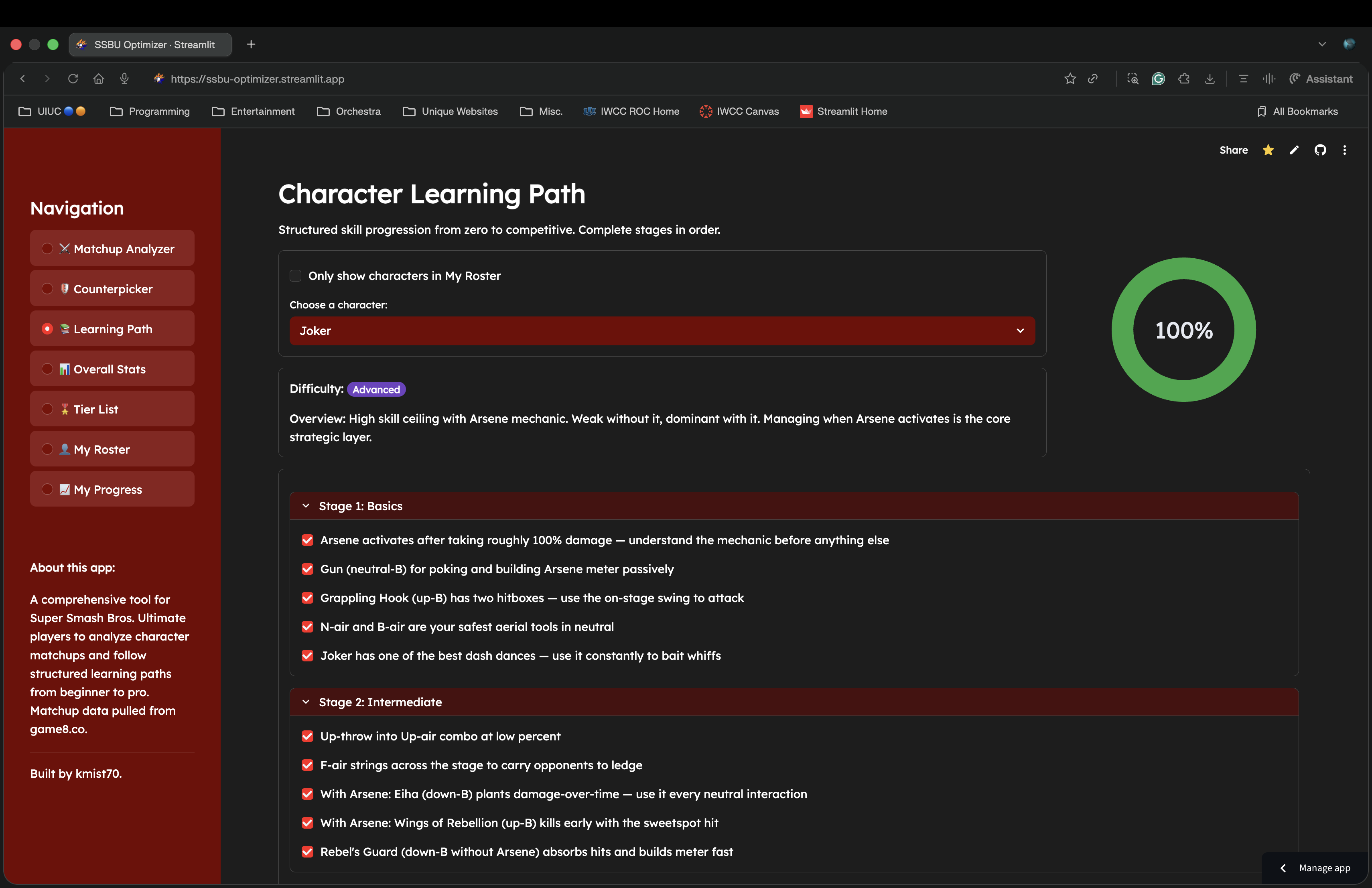Collapse the Stage 2: Intermediate section
The width and height of the screenshot is (1372, 888).
pyautogui.click(x=794, y=702)
